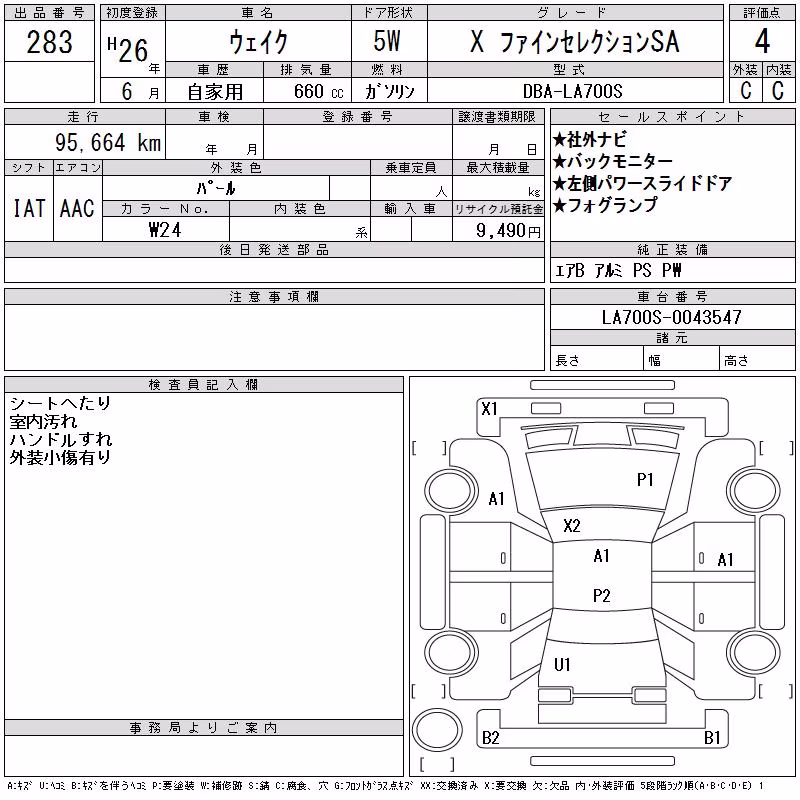Image resolution: width=800 pixels, height=800 pixels.
Task: Select B2 mark on rear bumper
Action: 490,738
